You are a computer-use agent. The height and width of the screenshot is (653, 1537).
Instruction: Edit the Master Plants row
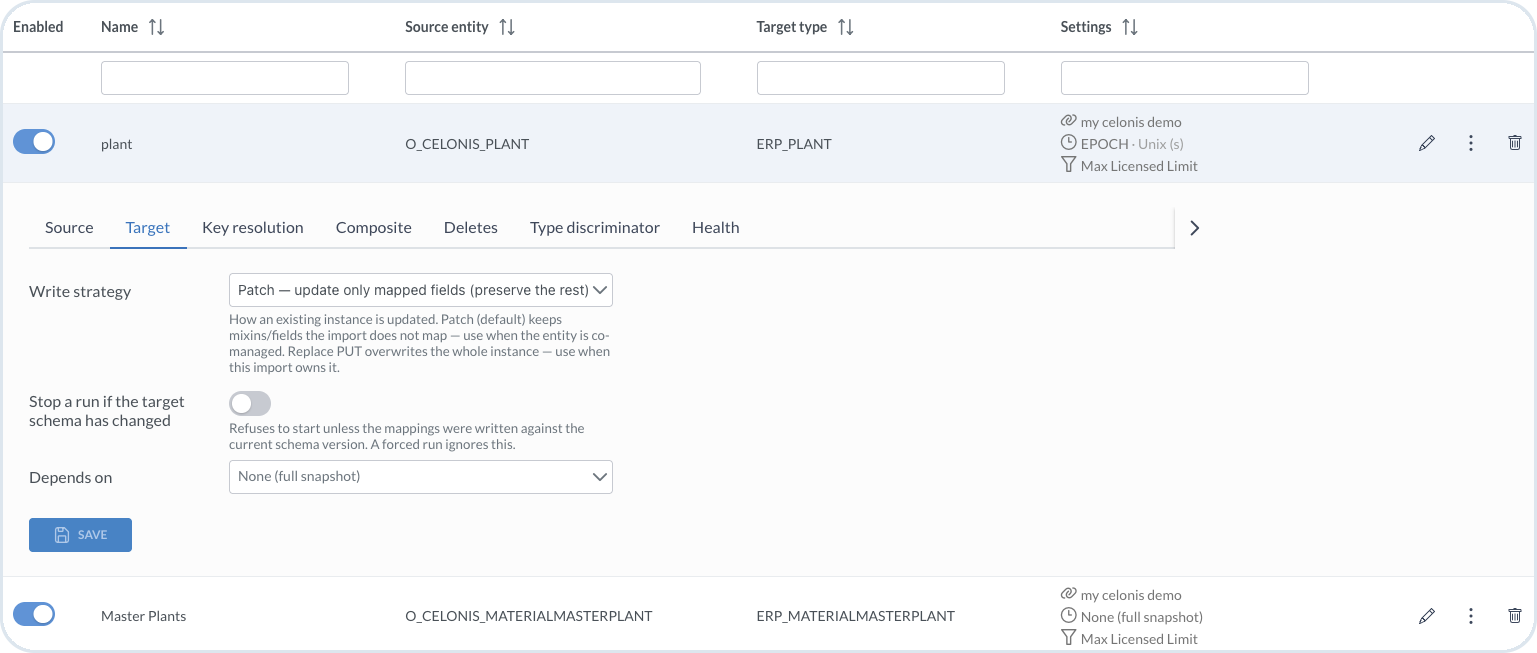tap(1427, 616)
